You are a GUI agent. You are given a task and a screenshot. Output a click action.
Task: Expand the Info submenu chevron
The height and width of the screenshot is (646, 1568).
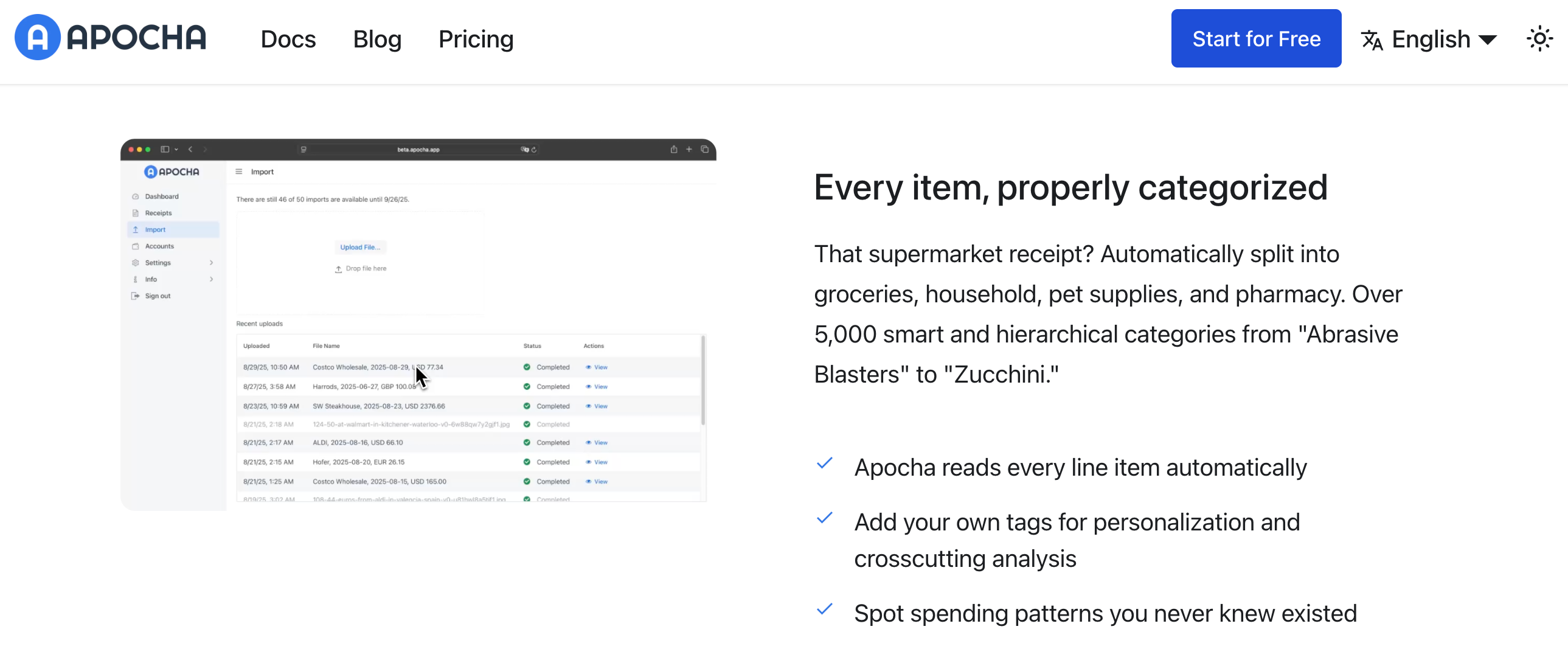click(211, 279)
